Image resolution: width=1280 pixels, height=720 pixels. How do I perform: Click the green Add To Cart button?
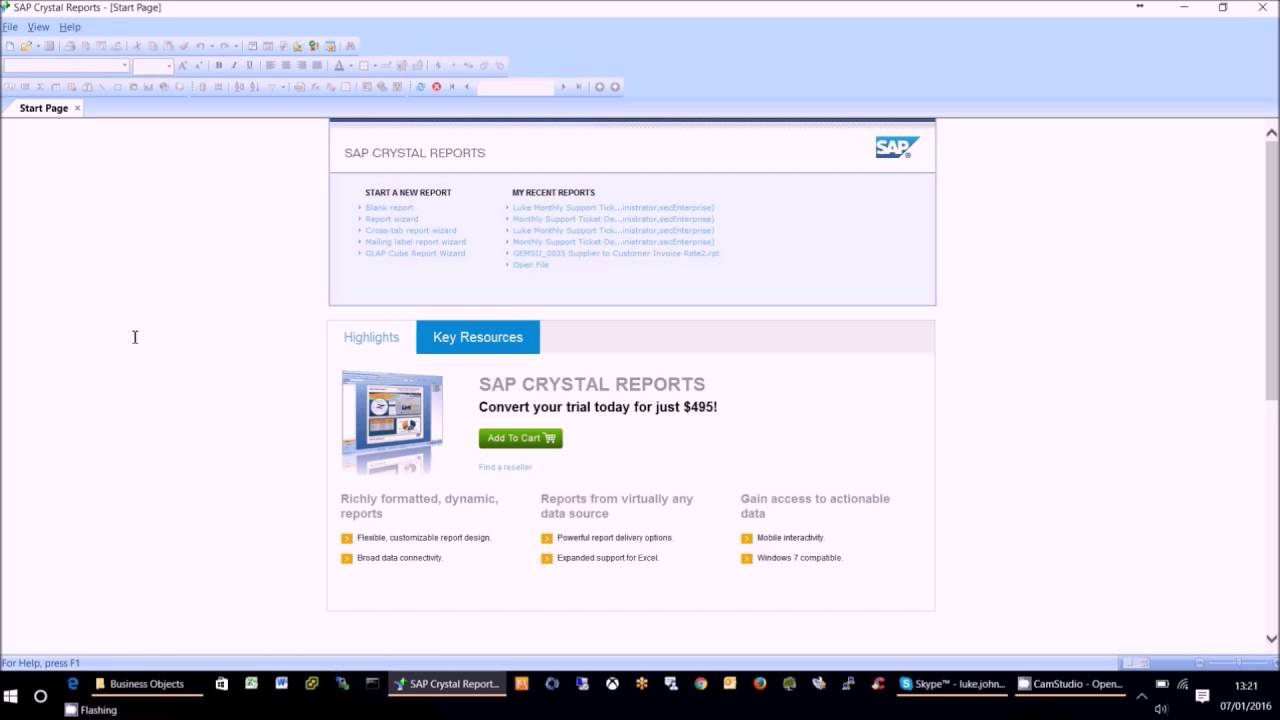pyautogui.click(x=521, y=438)
